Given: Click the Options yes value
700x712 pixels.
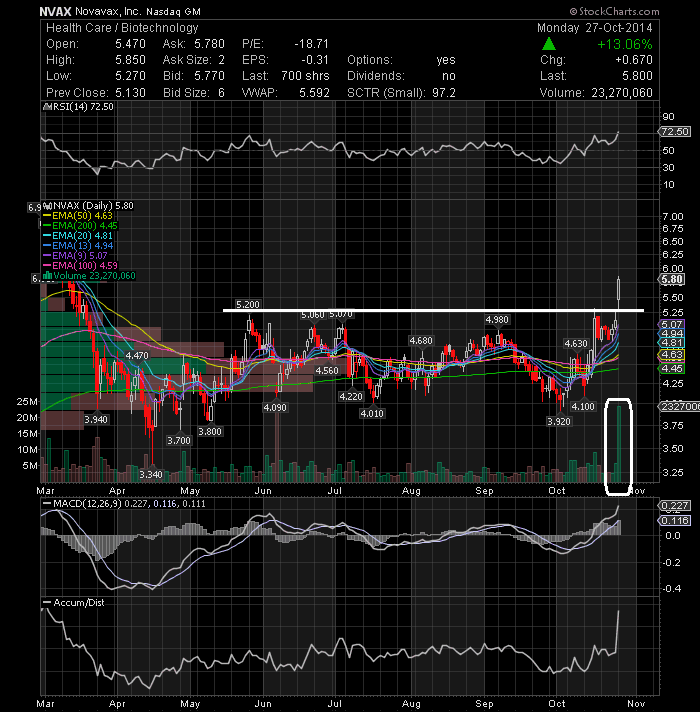Looking at the screenshot, I should tap(446, 60).
